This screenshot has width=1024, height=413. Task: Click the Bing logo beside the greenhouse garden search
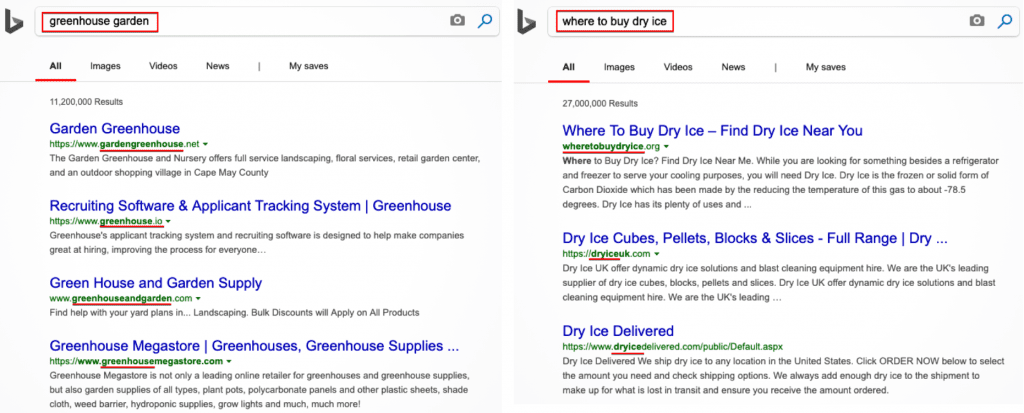coord(13,22)
